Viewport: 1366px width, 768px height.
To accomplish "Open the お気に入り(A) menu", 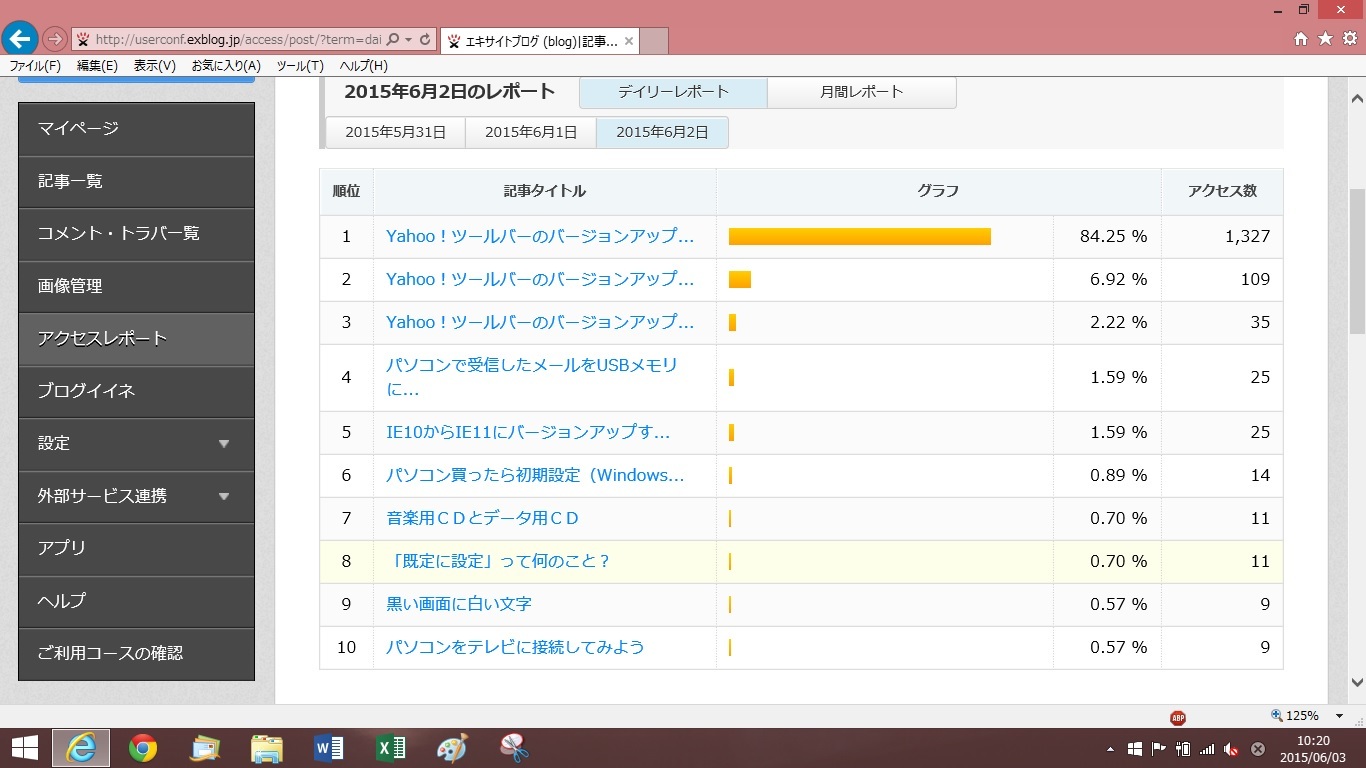I will [226, 66].
